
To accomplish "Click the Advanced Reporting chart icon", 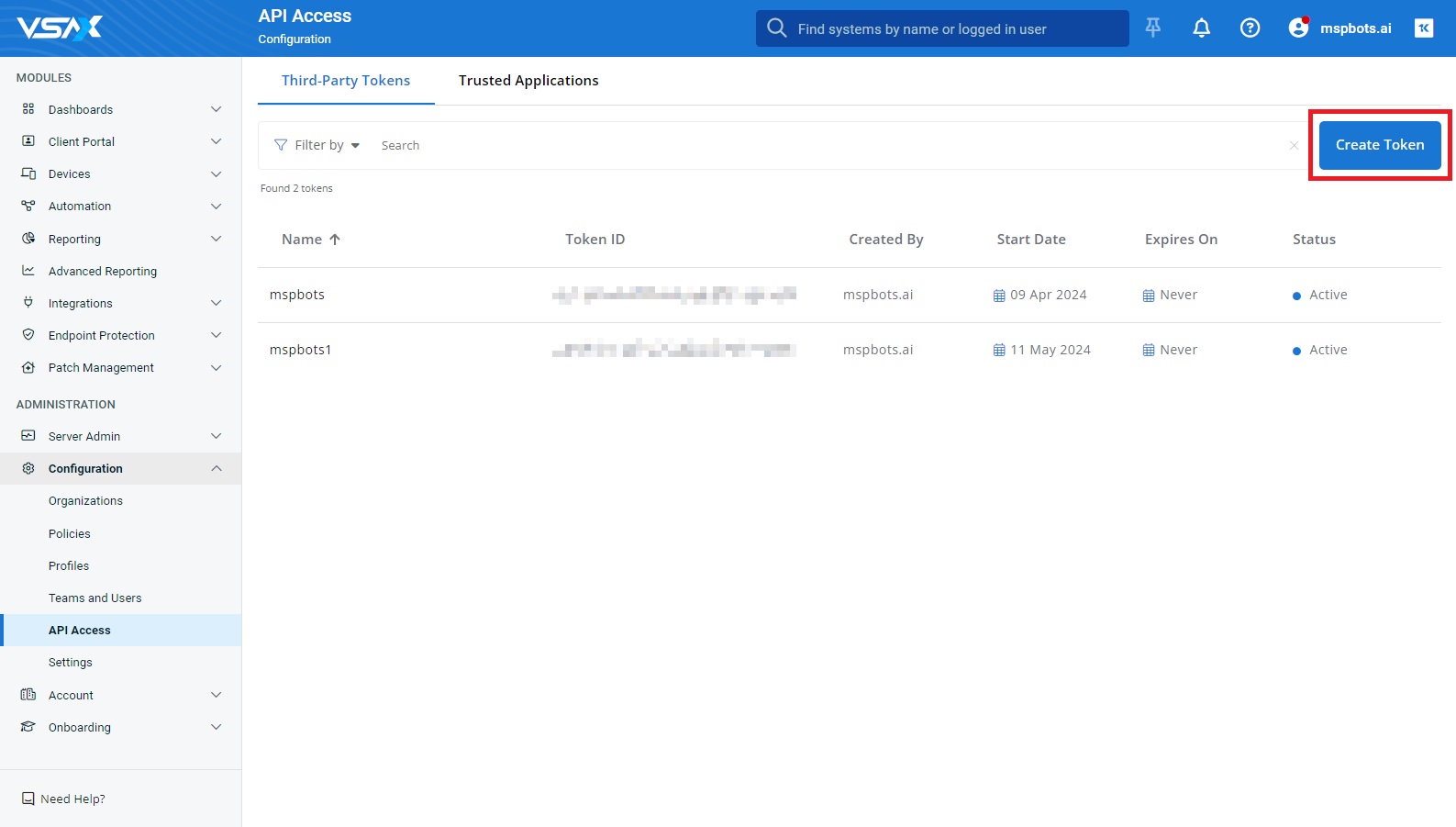I will point(28,271).
